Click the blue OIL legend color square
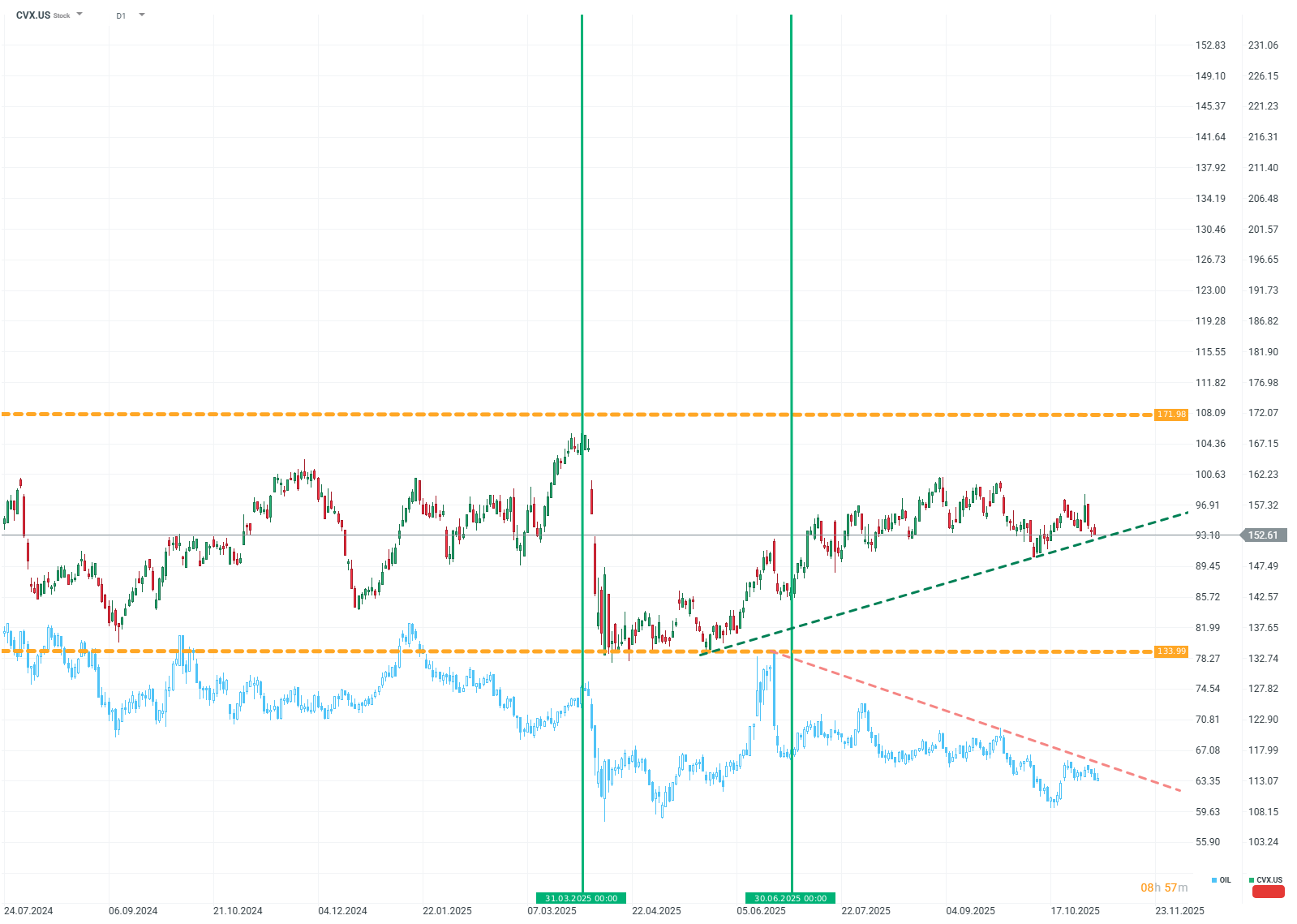The width and height of the screenshot is (1297, 924). [1214, 880]
